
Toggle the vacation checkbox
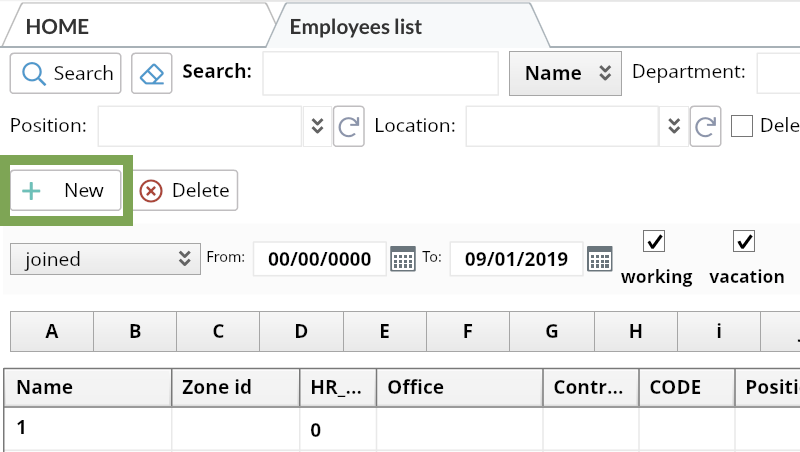click(x=743, y=241)
